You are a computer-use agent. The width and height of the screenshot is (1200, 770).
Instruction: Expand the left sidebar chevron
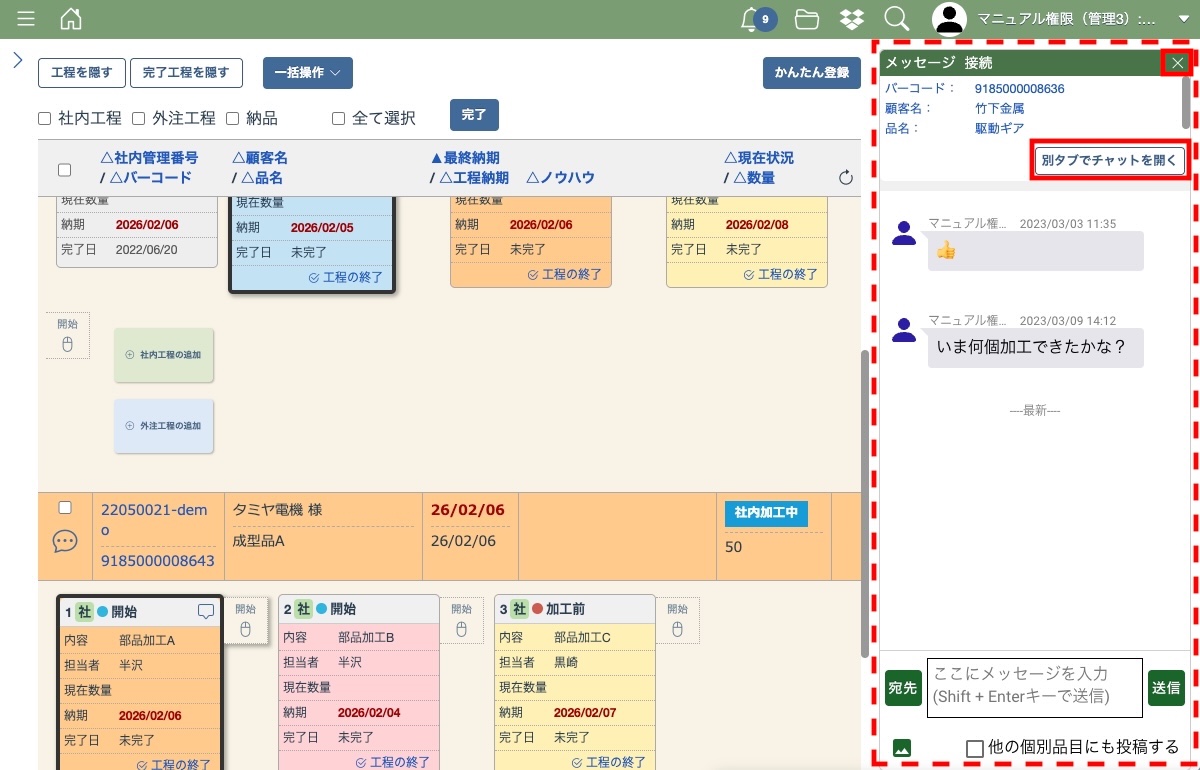(x=17, y=60)
